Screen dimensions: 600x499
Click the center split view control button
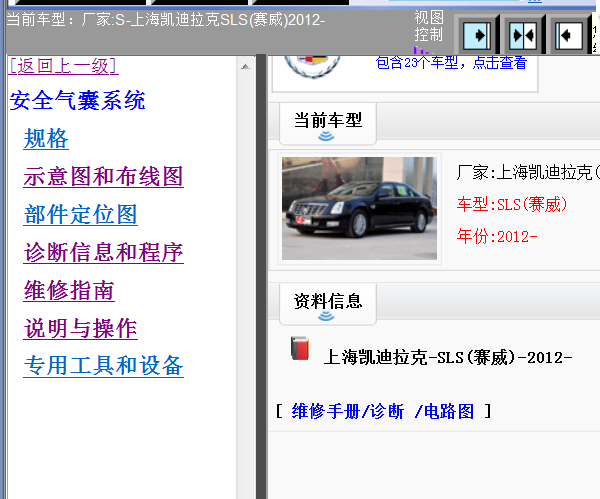[523, 36]
